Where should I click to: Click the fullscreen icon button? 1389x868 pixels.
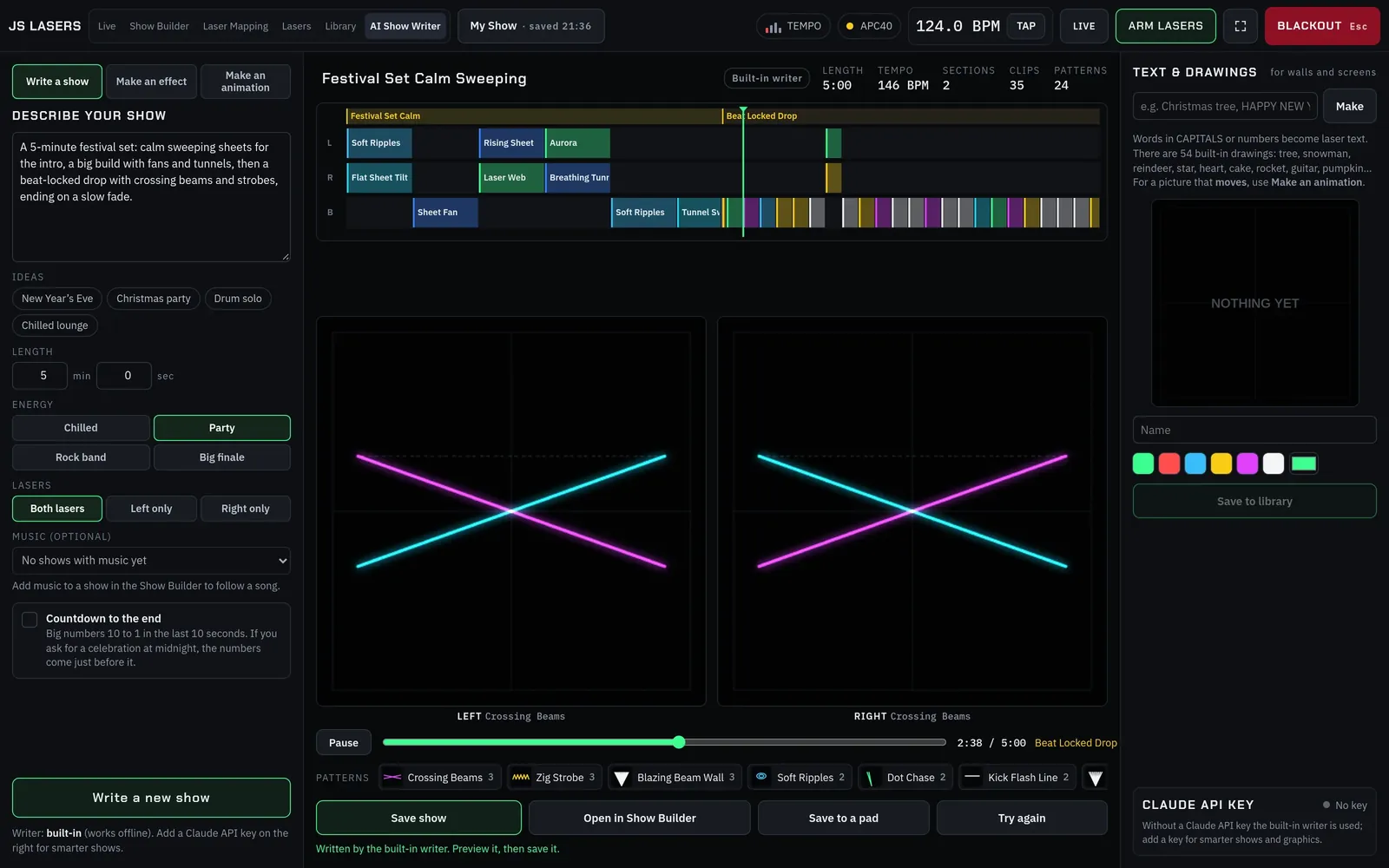coord(1241,26)
